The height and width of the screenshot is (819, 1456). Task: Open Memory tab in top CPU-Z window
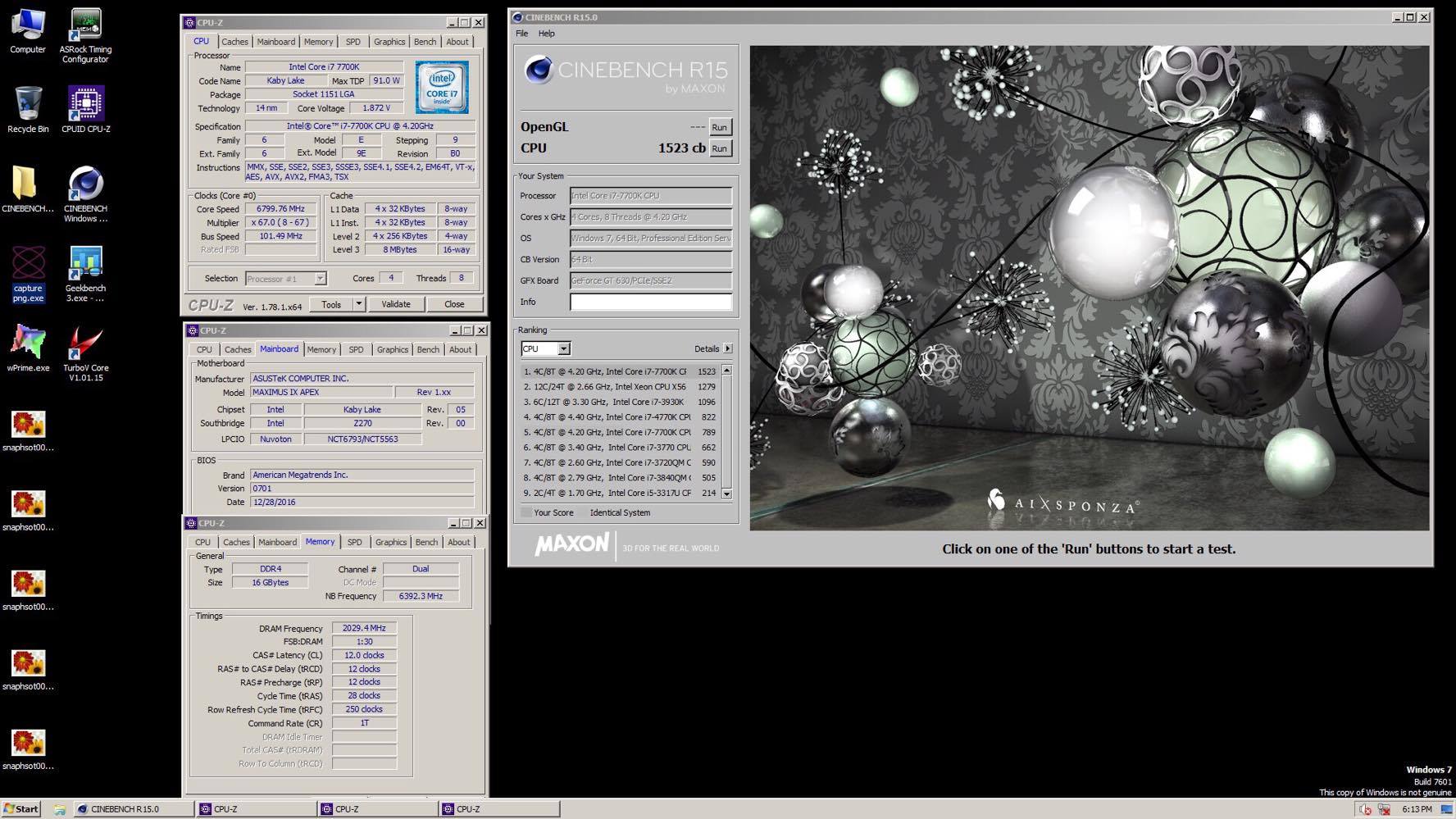[x=318, y=42]
